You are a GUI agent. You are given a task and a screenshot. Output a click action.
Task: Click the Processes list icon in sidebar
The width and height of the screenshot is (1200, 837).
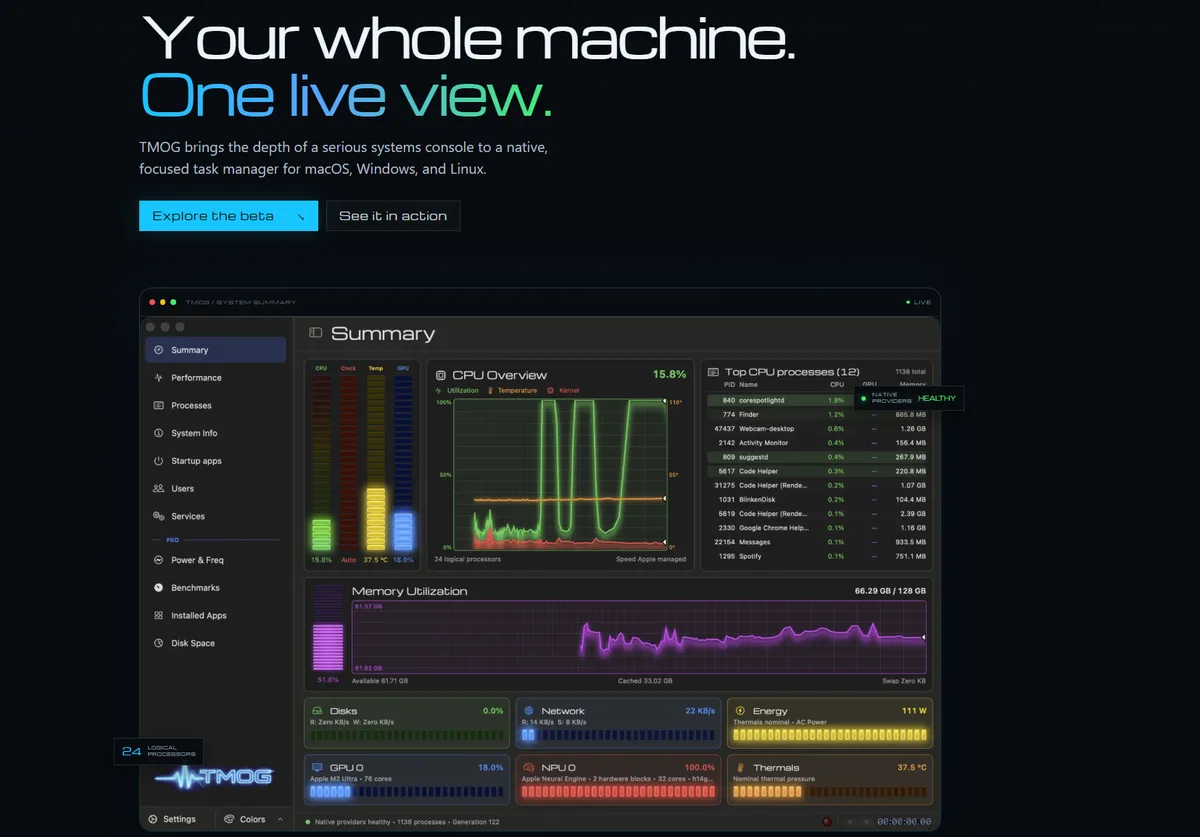coord(159,406)
